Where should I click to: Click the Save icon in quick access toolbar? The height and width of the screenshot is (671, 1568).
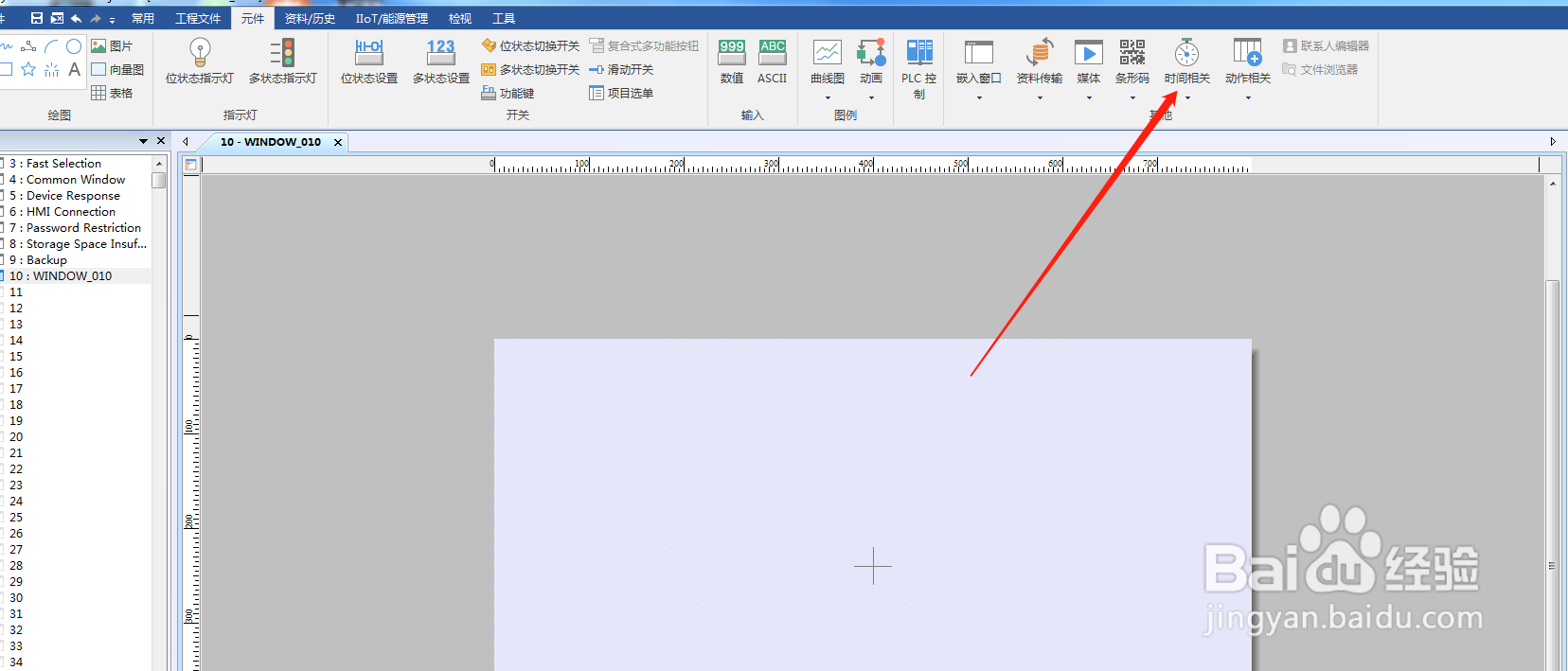click(x=36, y=18)
